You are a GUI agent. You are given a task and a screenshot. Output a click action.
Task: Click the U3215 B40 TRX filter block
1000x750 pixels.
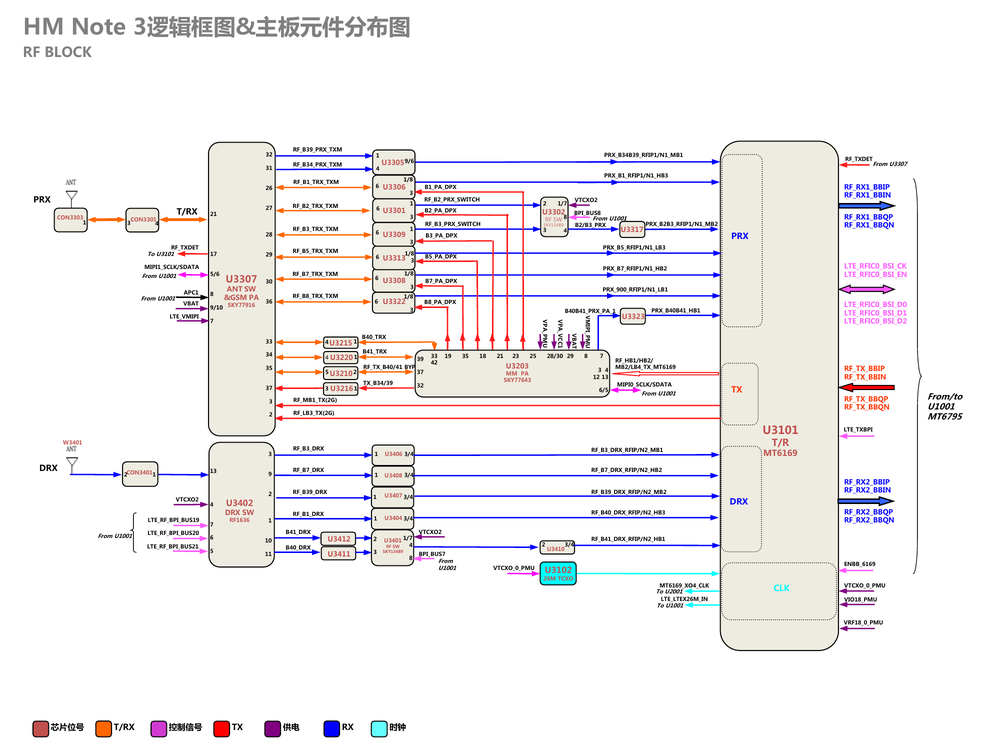click(341, 342)
